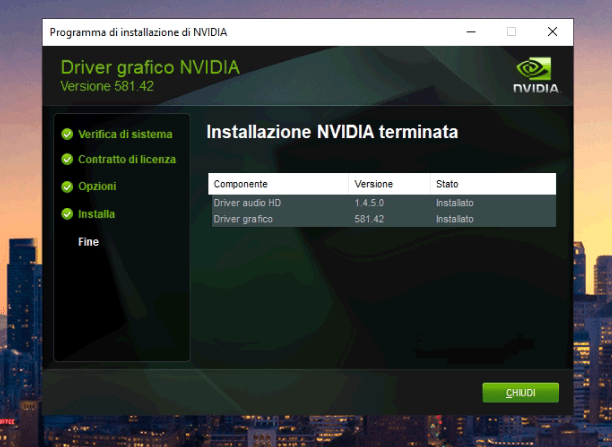Select the Installa step label
Viewport: 612px width, 447px height.
(96, 214)
